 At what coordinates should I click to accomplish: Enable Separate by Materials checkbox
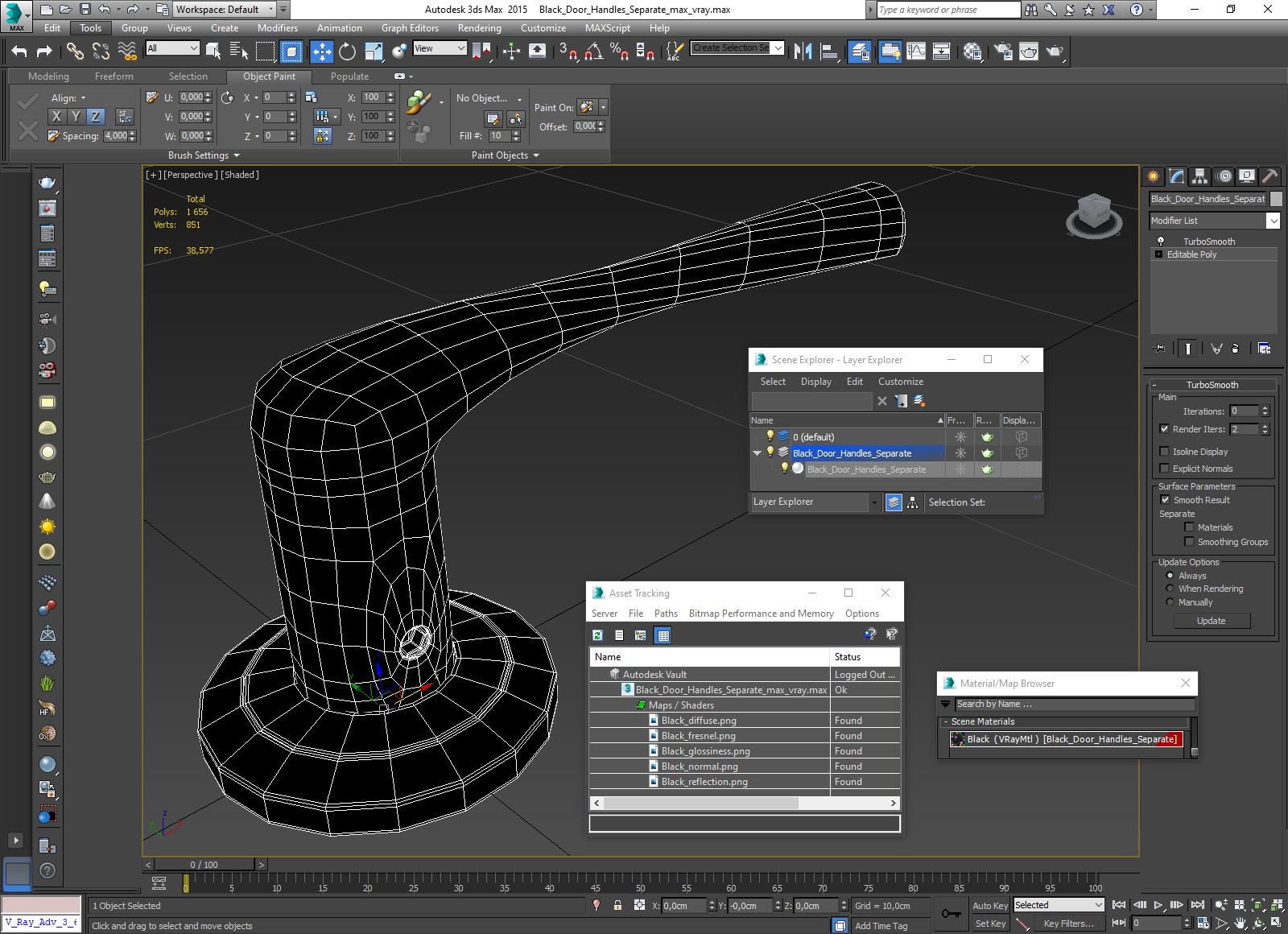(x=1189, y=527)
